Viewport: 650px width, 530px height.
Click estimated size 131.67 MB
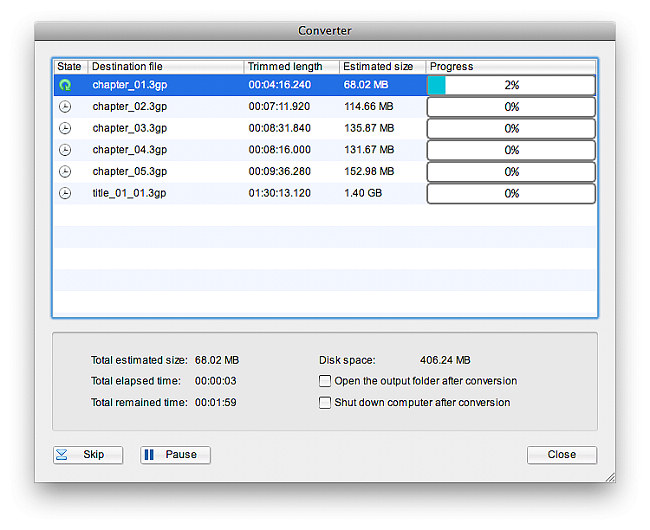[369, 150]
